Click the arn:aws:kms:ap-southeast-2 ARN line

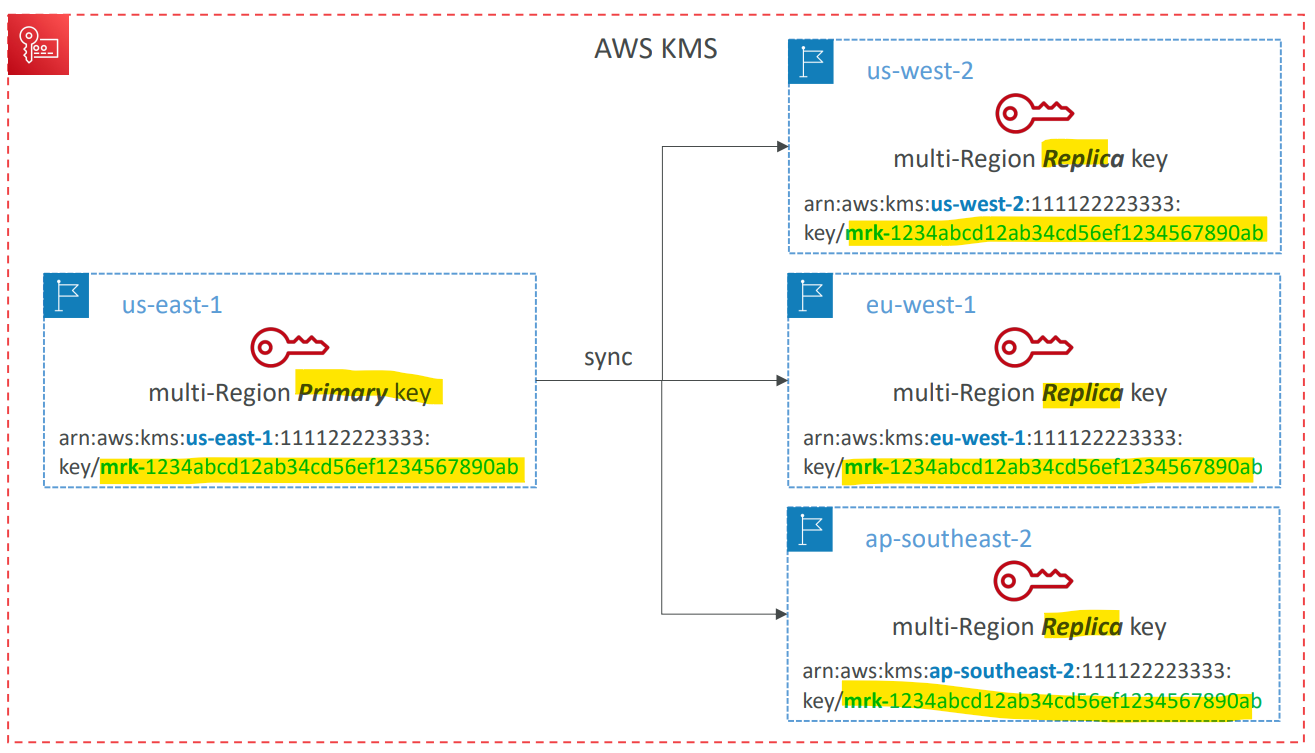coord(1017,671)
